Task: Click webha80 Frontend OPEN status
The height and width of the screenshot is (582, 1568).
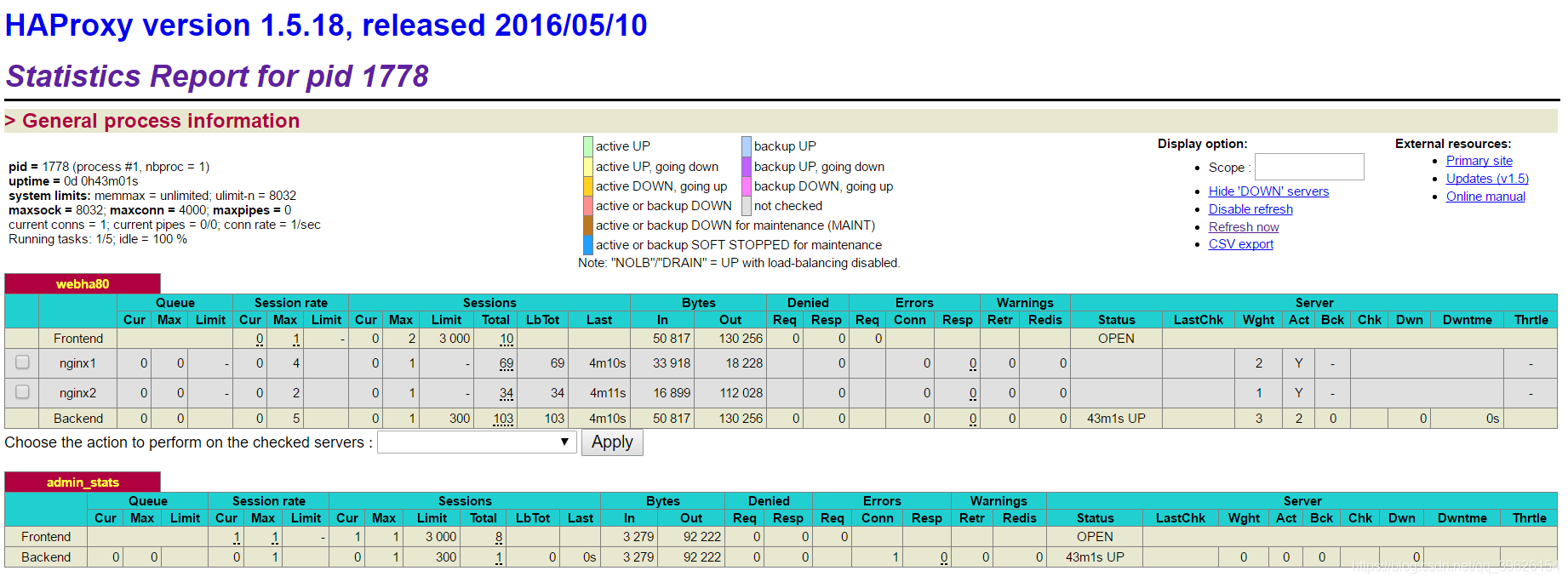Action: (1116, 339)
